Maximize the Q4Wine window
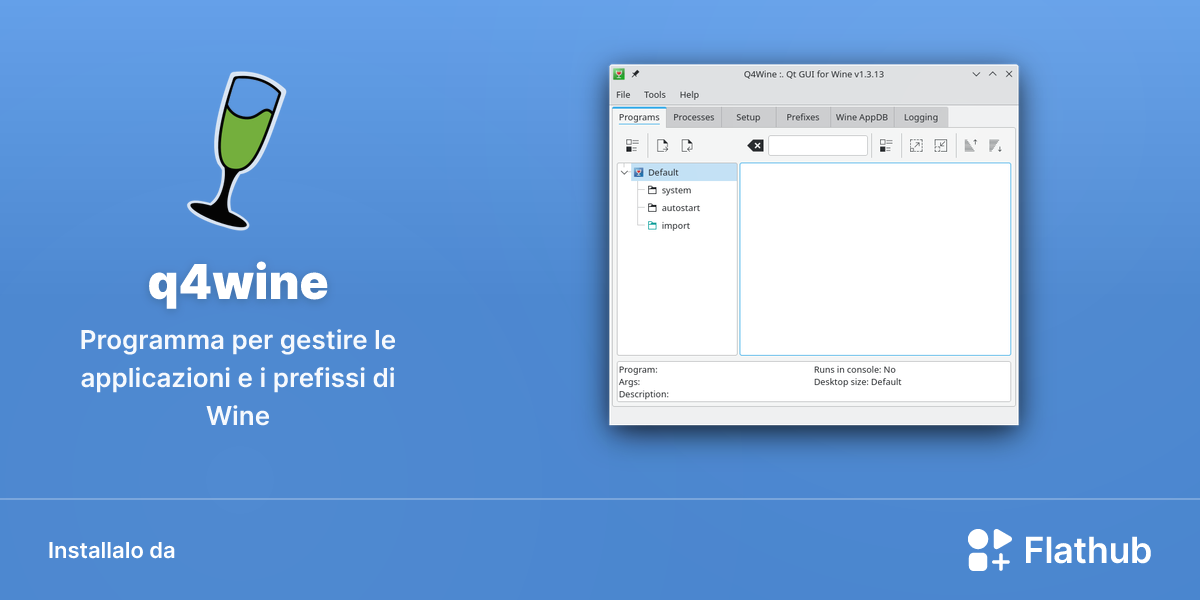This screenshot has width=1200, height=600. click(993, 74)
